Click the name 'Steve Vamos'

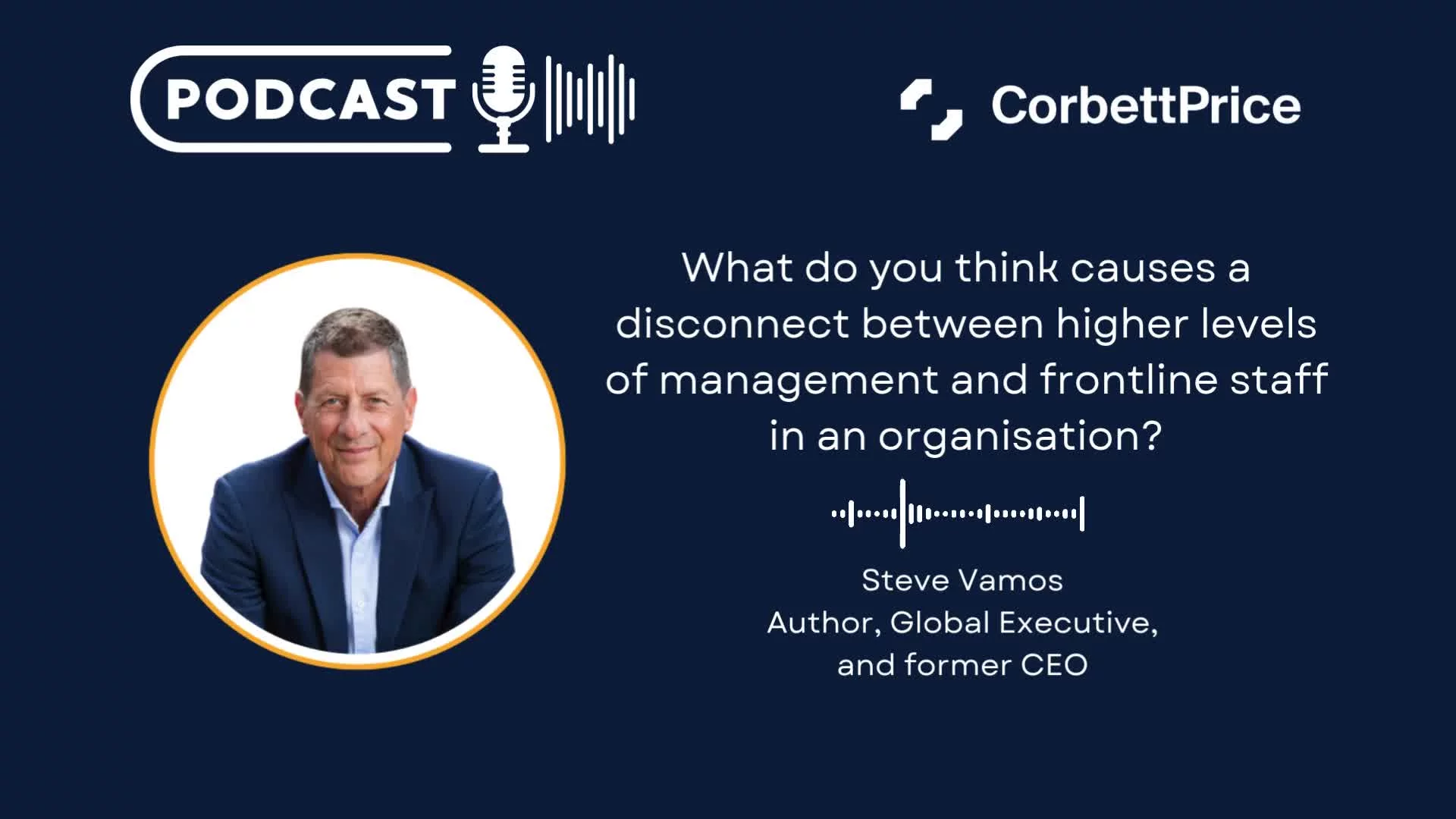click(962, 580)
